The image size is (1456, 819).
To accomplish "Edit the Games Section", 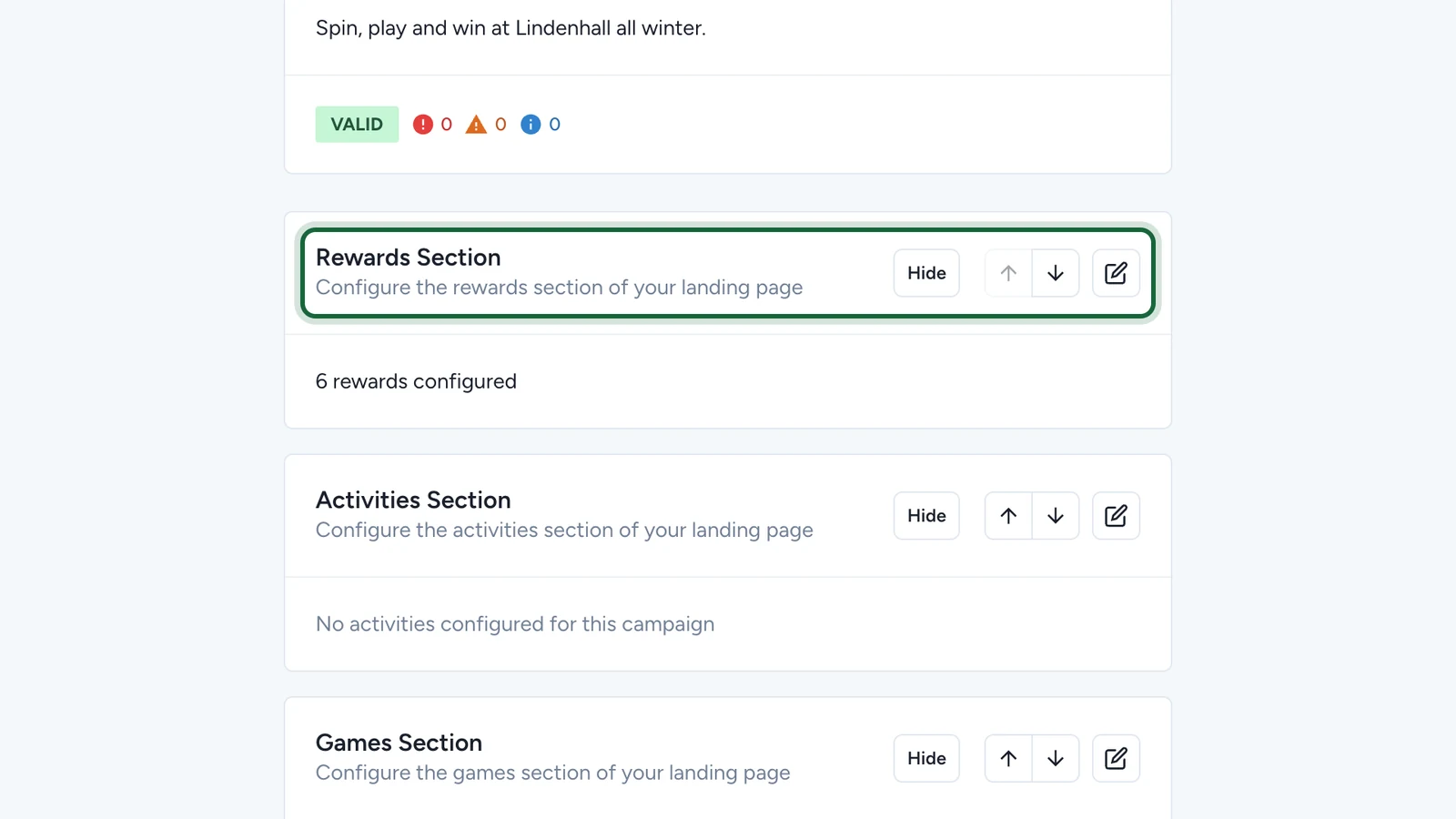I will [1116, 759].
